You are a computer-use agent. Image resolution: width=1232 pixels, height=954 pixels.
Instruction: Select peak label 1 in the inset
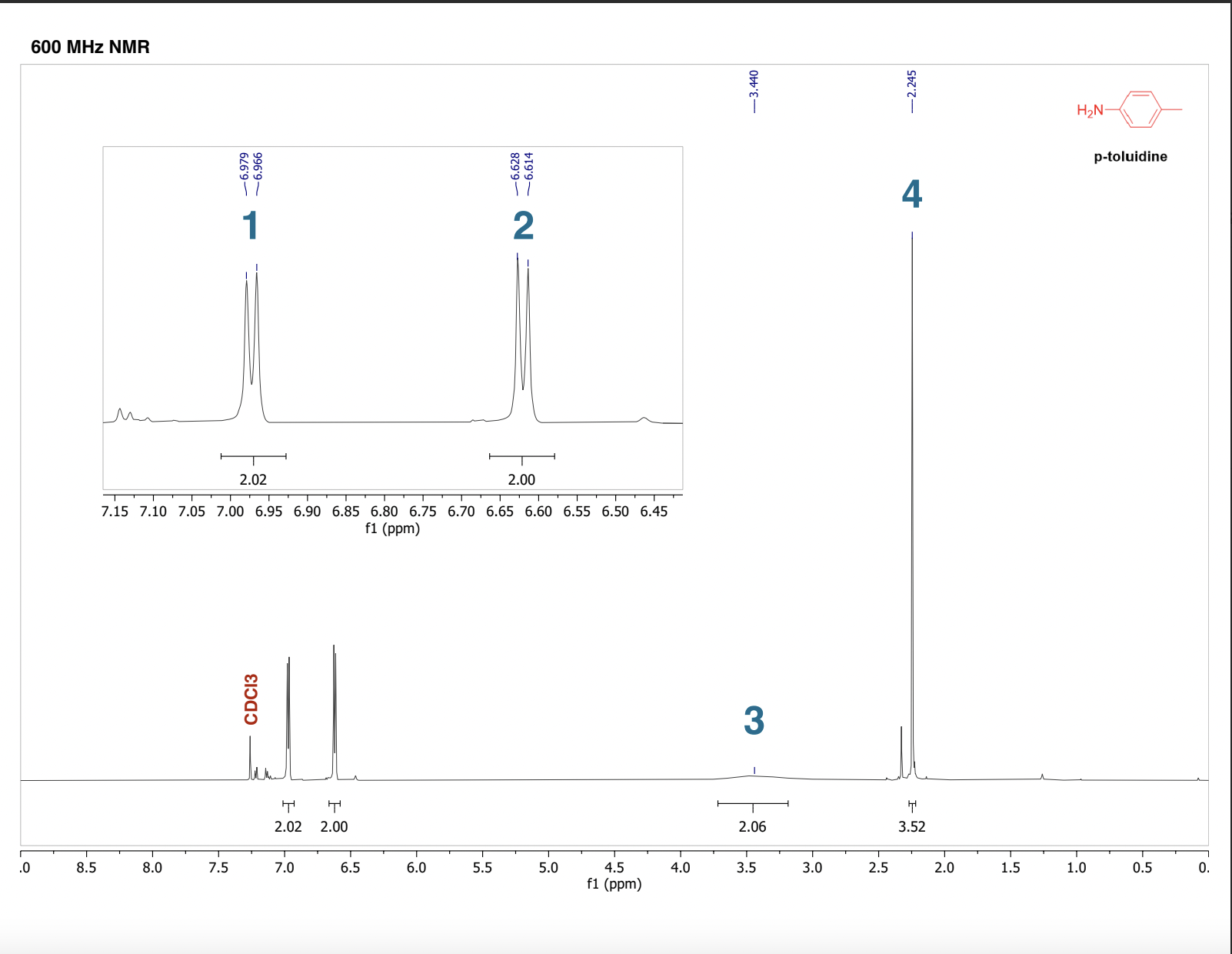click(249, 225)
